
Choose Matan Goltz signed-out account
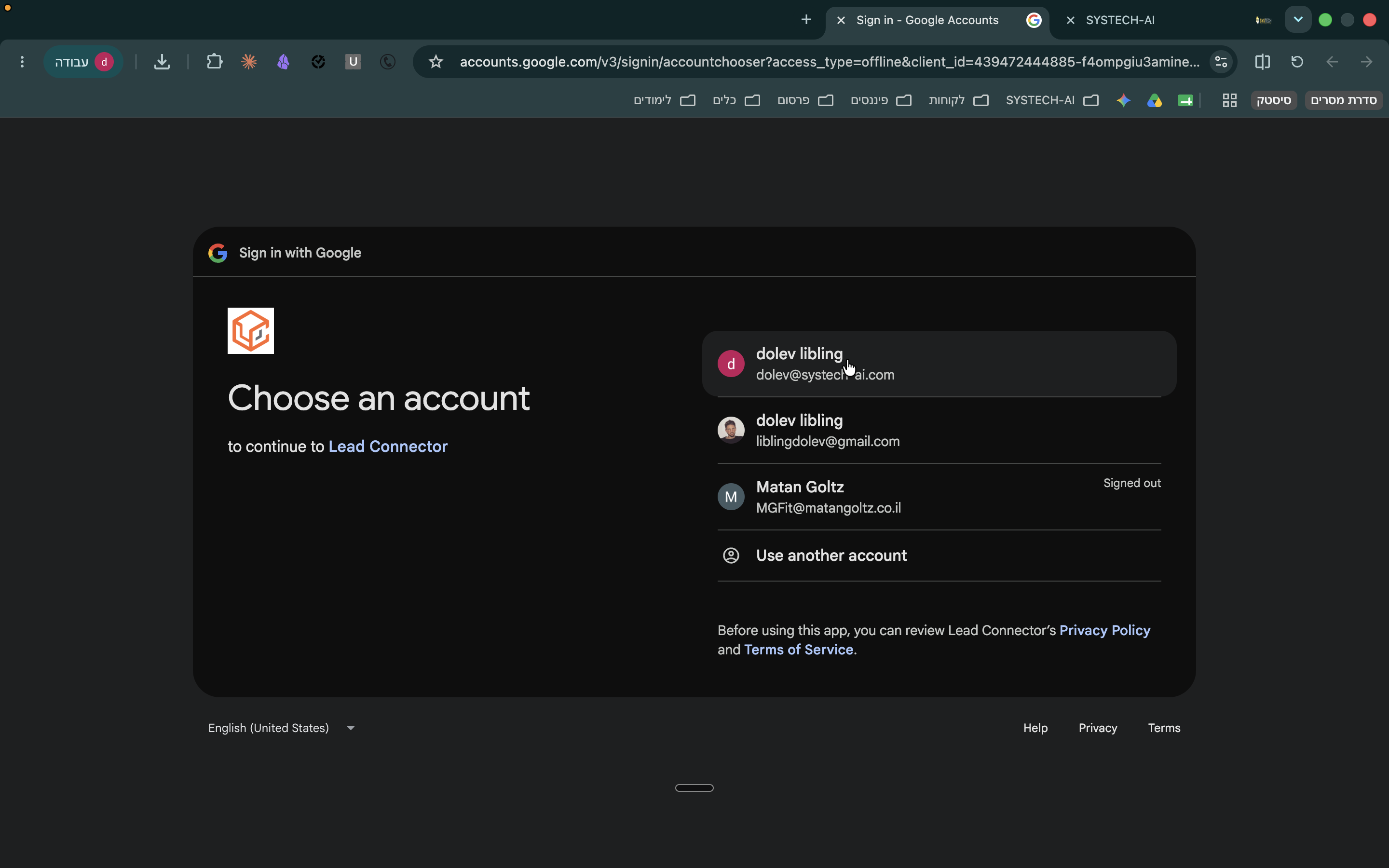point(939,497)
